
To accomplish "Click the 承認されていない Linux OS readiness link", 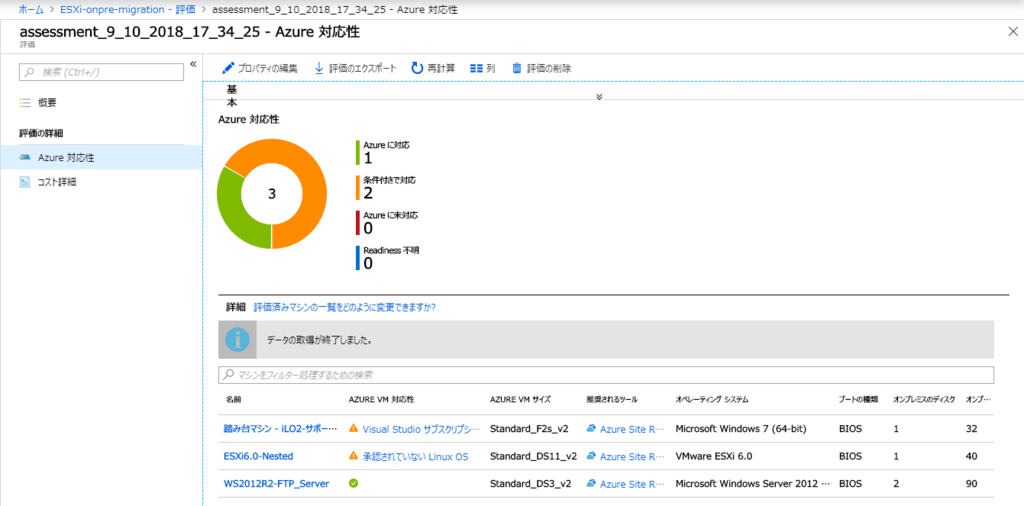I will pos(415,456).
